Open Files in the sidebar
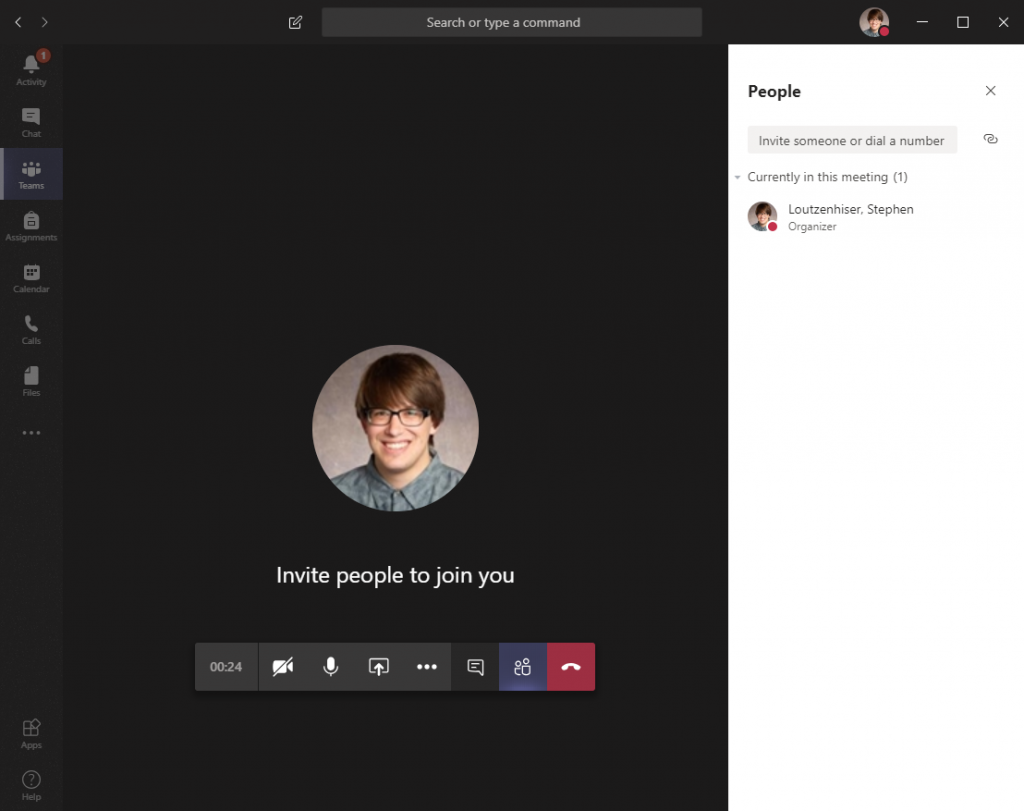The width and height of the screenshot is (1024, 811). 31,381
